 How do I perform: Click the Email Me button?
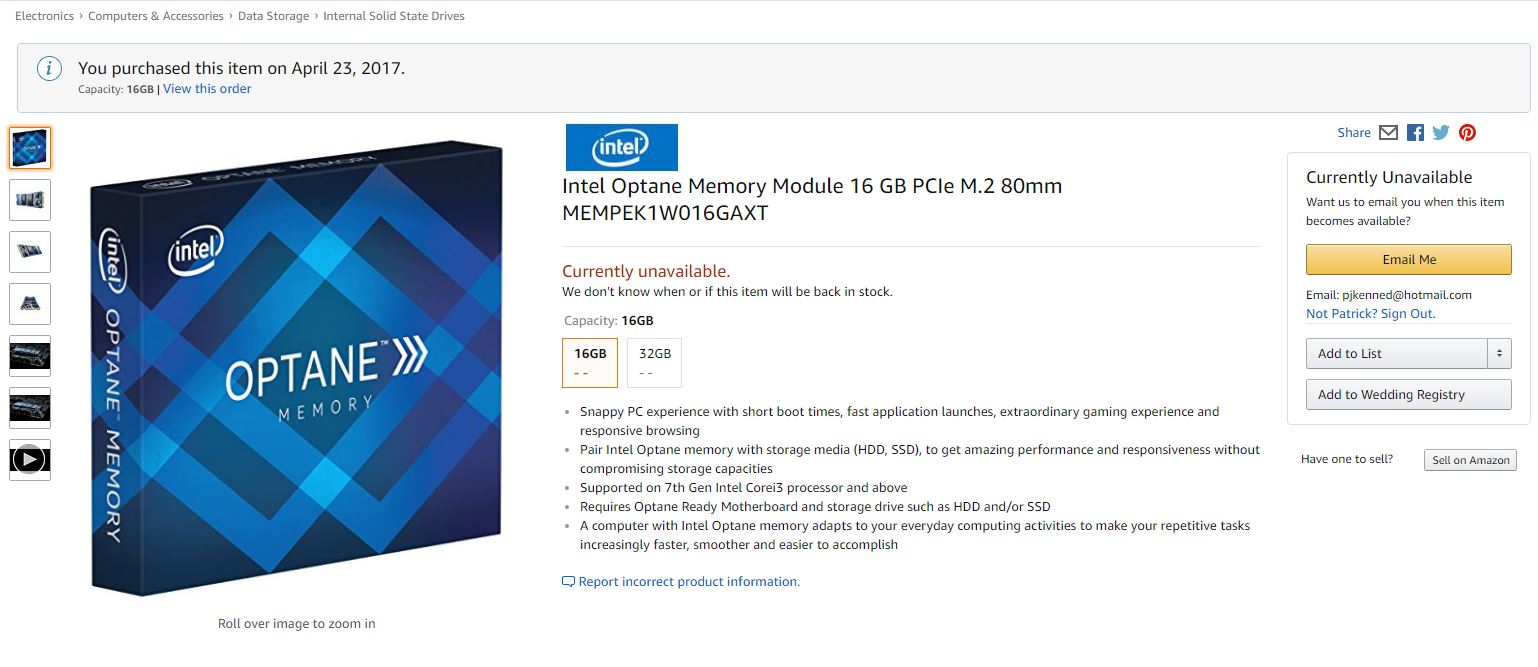[x=1408, y=259]
